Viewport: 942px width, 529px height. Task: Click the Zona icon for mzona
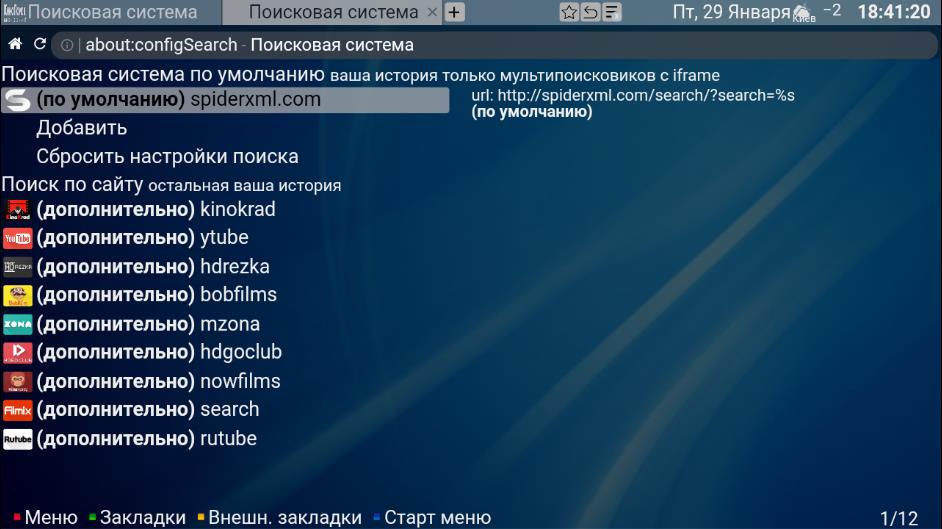click(x=17, y=324)
